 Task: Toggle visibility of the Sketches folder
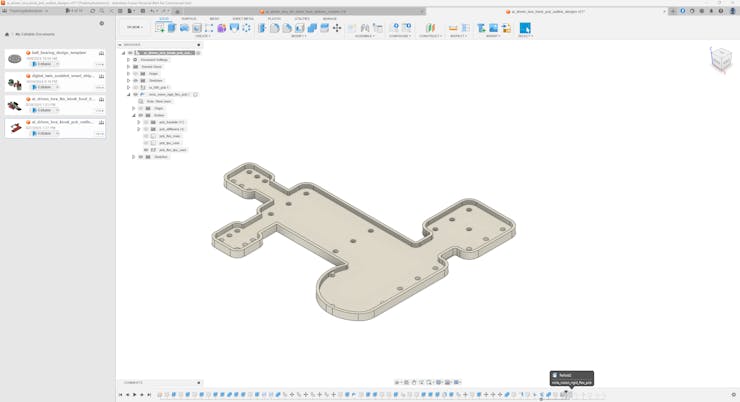[x=136, y=80]
